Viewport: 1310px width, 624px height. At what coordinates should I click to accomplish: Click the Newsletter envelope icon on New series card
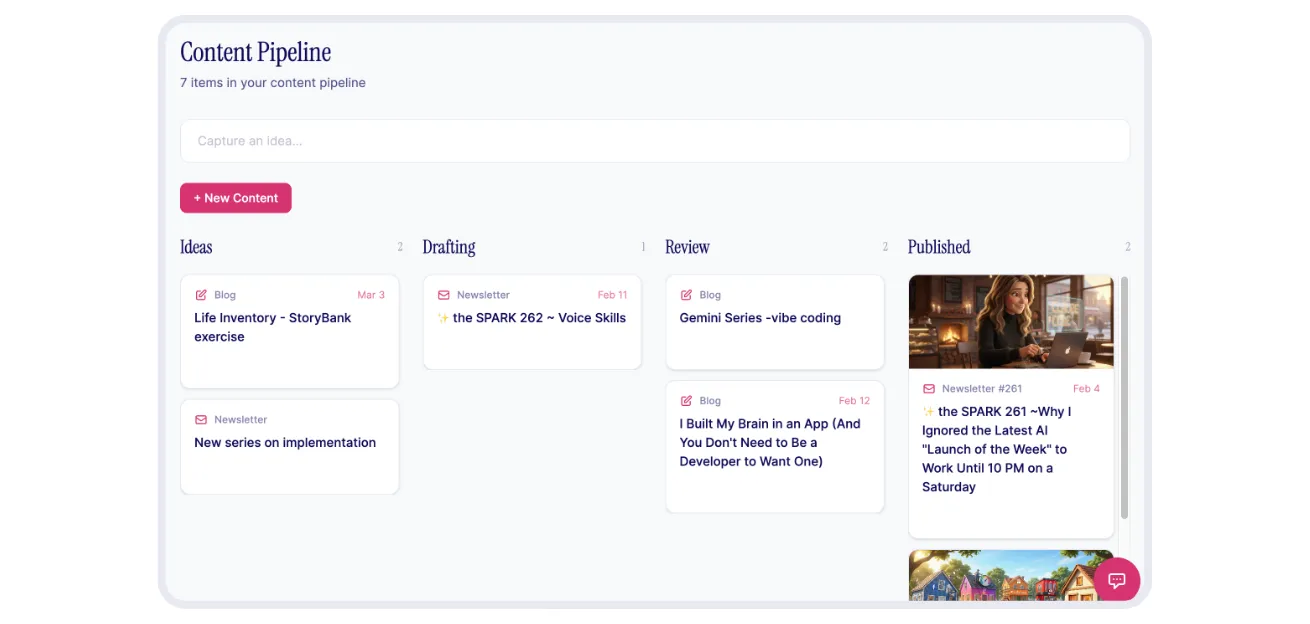(x=202, y=419)
